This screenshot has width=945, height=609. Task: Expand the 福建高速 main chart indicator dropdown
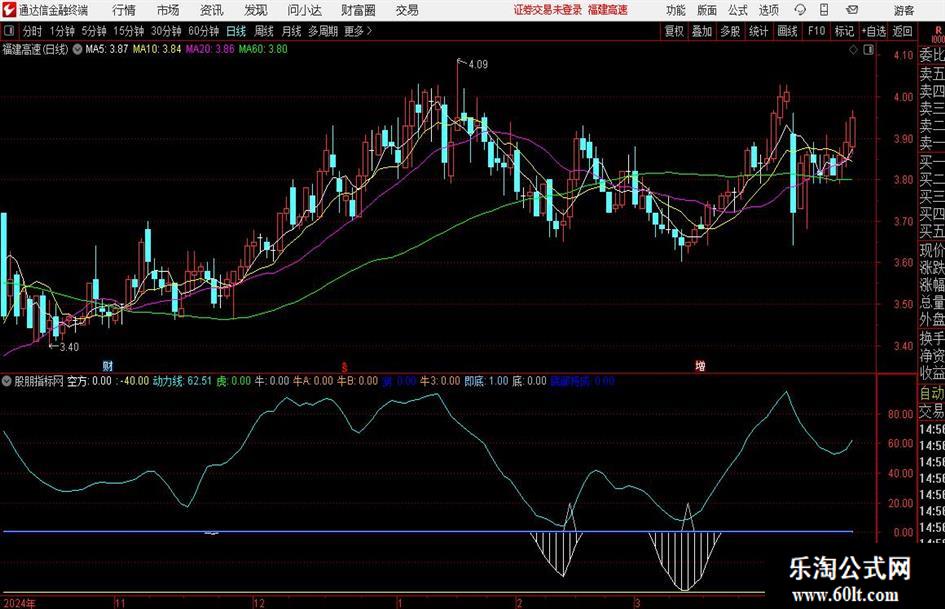coord(77,49)
